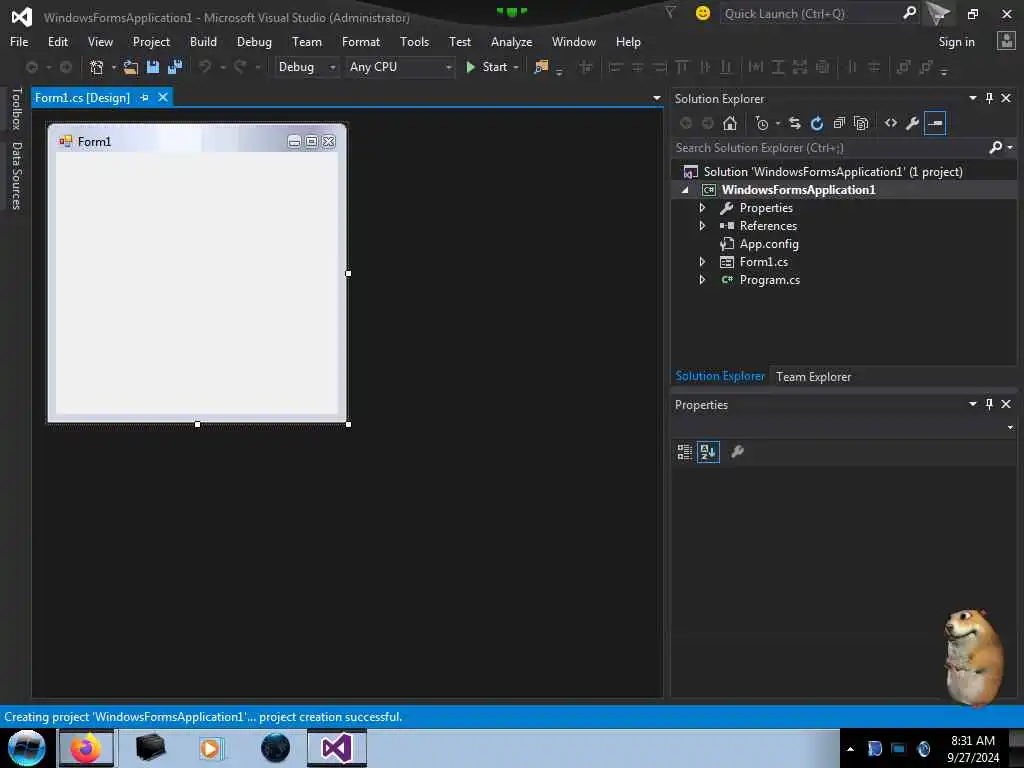Image resolution: width=1024 pixels, height=768 pixels.
Task: Click the notifications flag icon in title bar
Action: [x=670, y=12]
